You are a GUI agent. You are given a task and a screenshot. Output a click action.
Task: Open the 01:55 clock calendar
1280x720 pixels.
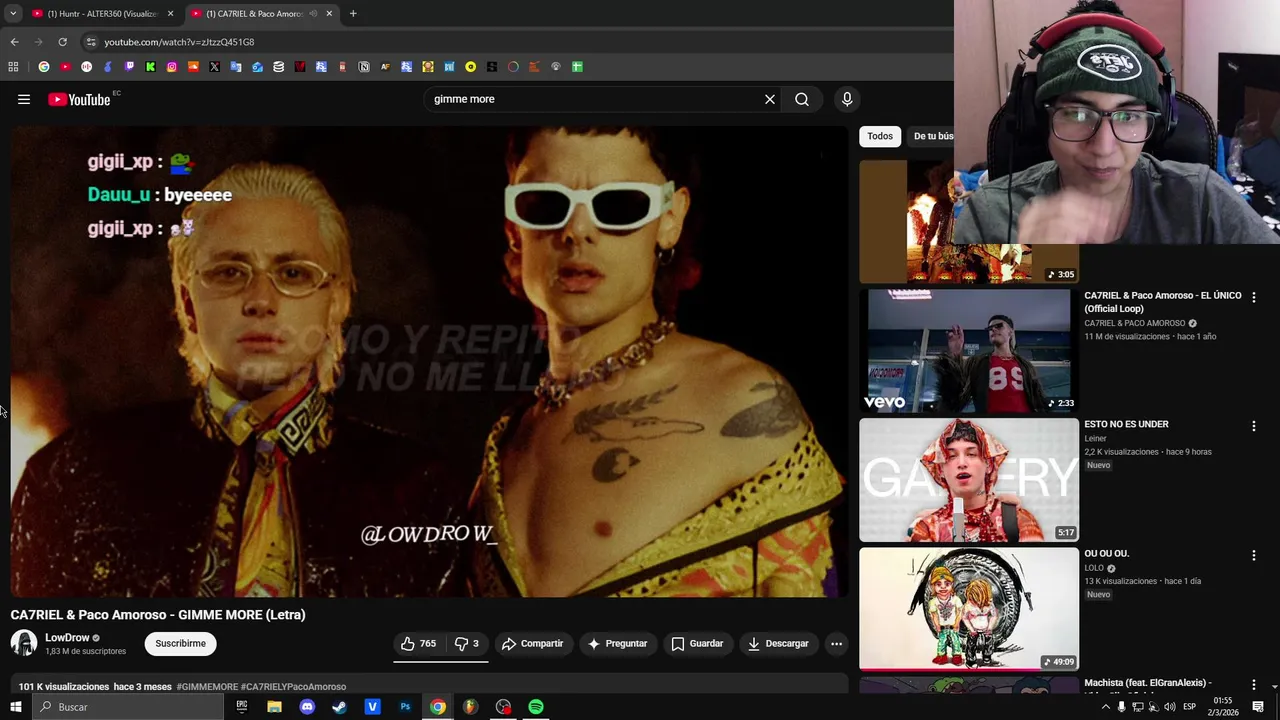pyautogui.click(x=1223, y=707)
